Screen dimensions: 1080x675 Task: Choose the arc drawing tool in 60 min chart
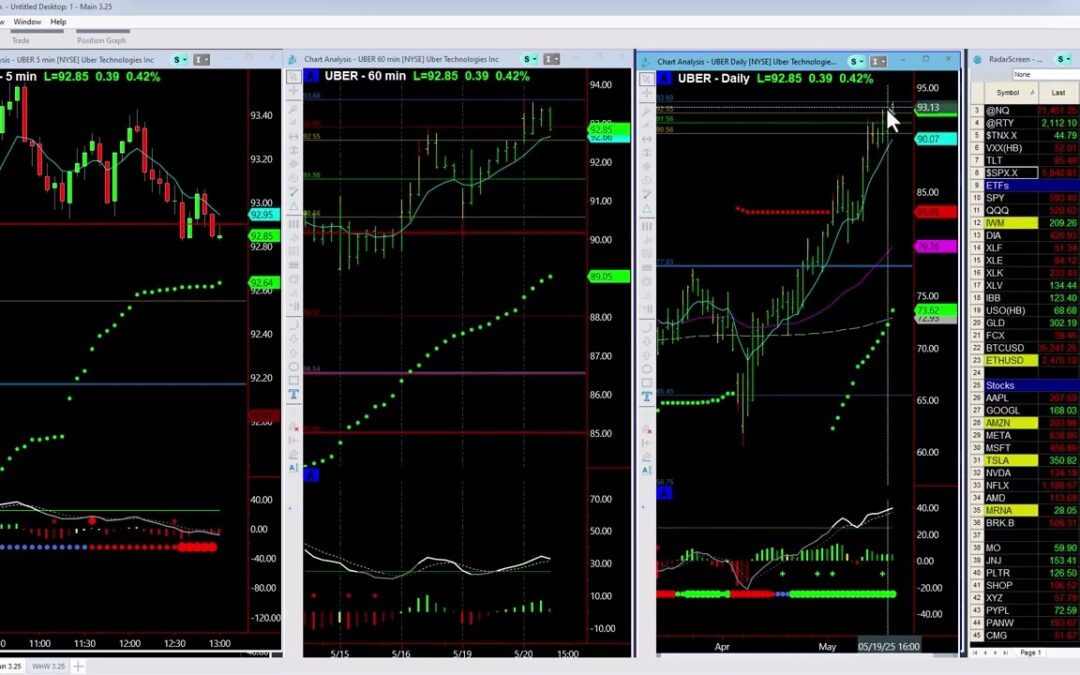coord(294,325)
